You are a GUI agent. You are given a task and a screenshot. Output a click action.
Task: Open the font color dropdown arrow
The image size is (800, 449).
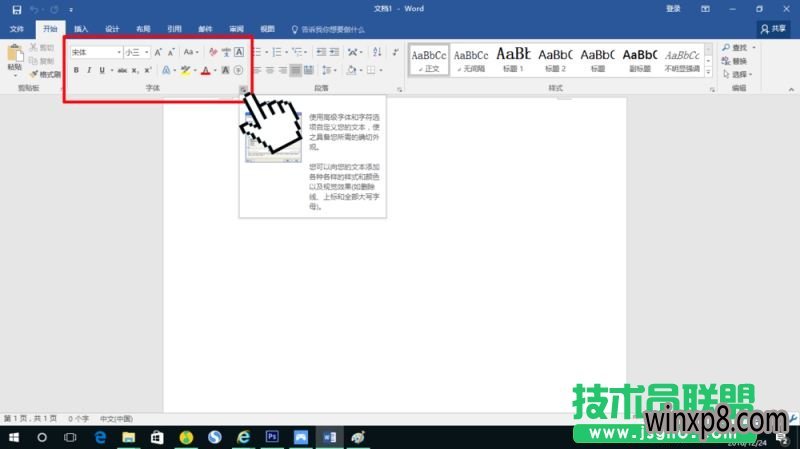[x=215, y=70]
